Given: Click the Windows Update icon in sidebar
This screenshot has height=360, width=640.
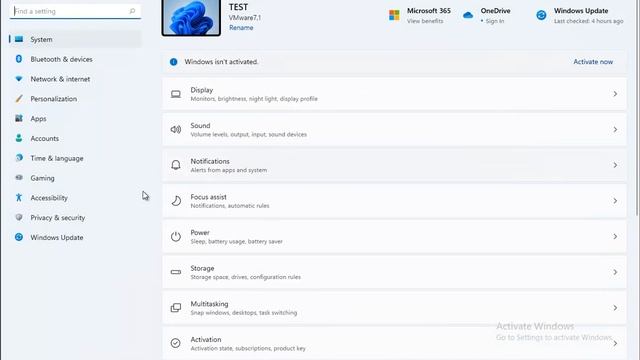Looking at the screenshot, I should 19,237.
